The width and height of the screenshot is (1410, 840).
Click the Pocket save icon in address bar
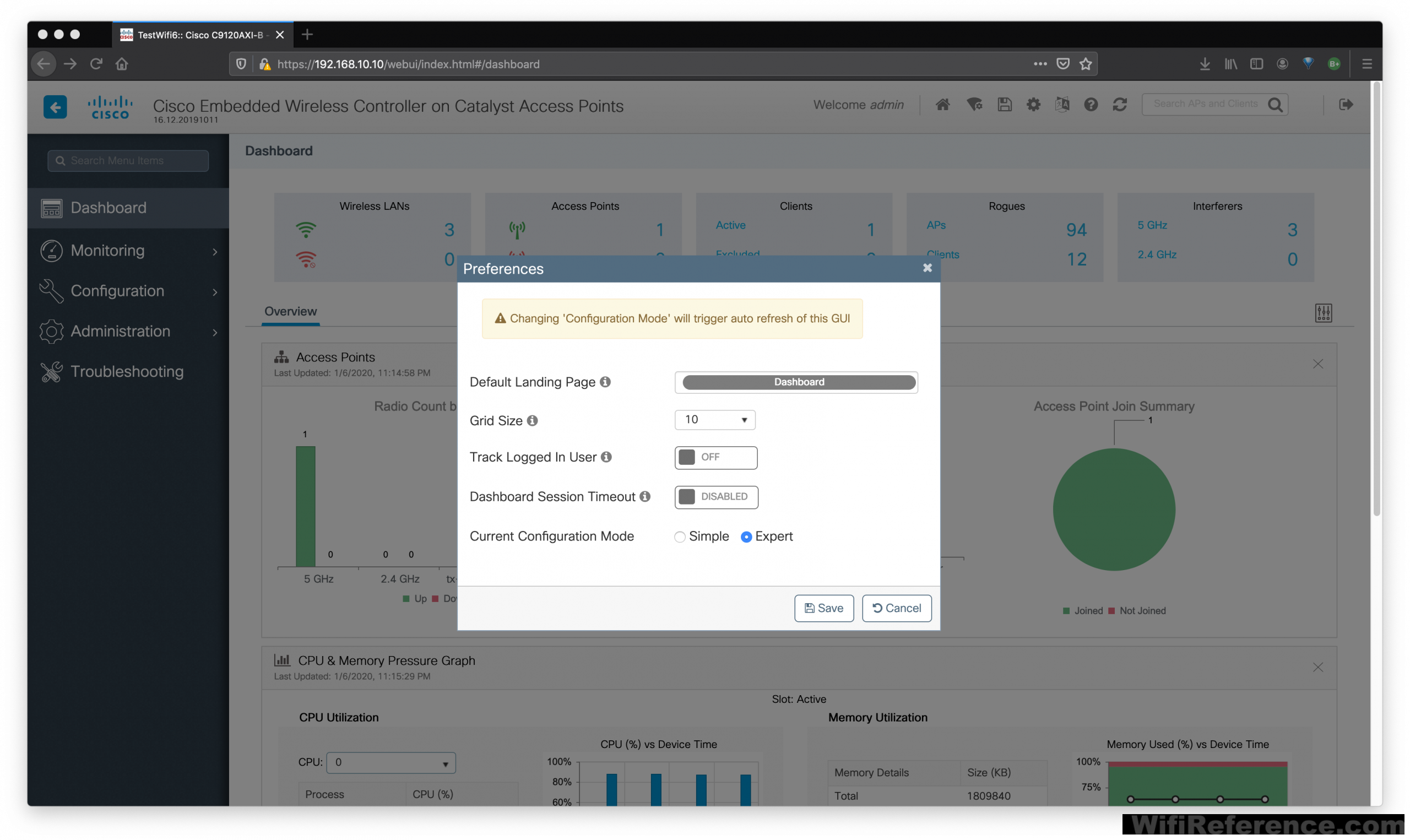(x=1062, y=64)
